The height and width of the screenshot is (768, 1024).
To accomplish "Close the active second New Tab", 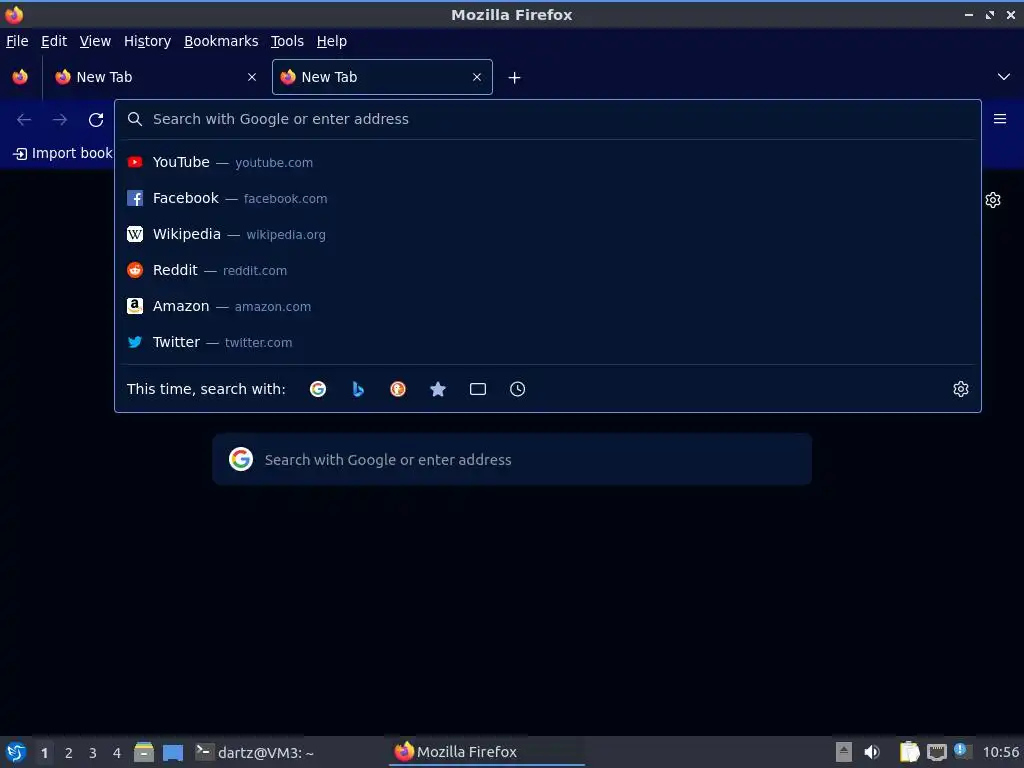I will (x=477, y=77).
